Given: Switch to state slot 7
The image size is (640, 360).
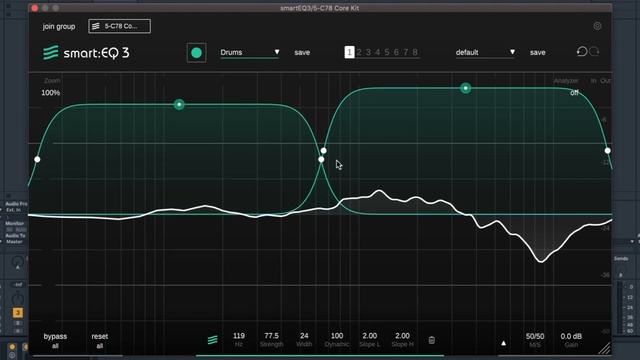Looking at the screenshot, I should (406, 52).
